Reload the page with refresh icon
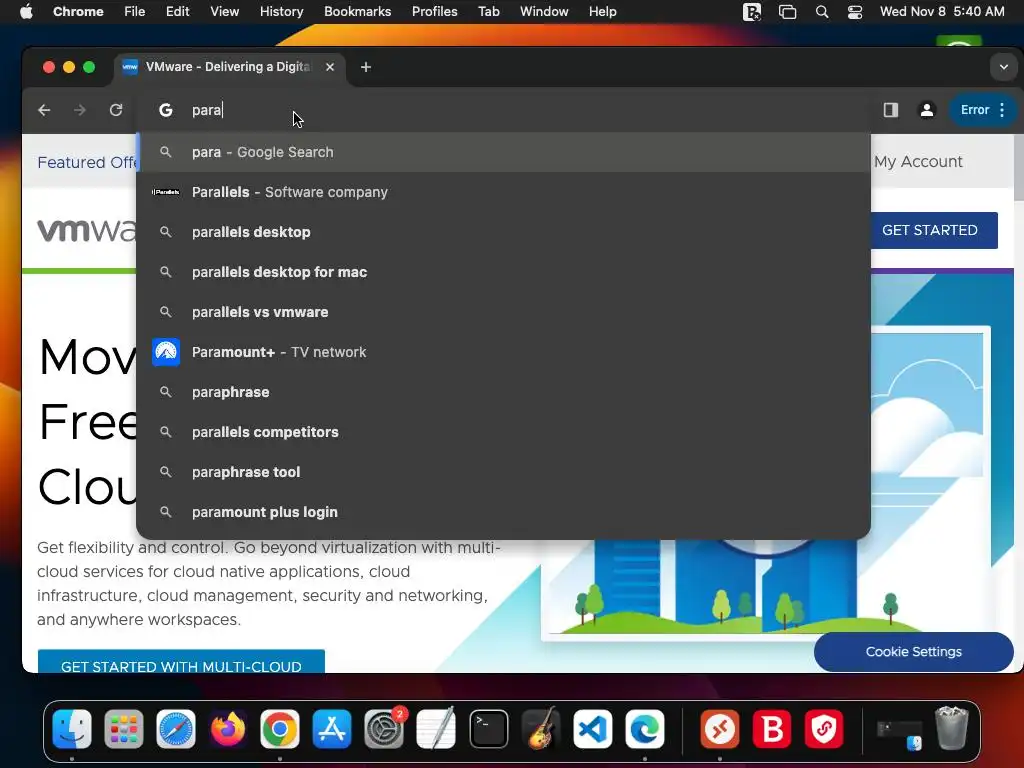The height and width of the screenshot is (768, 1024). coord(116,110)
